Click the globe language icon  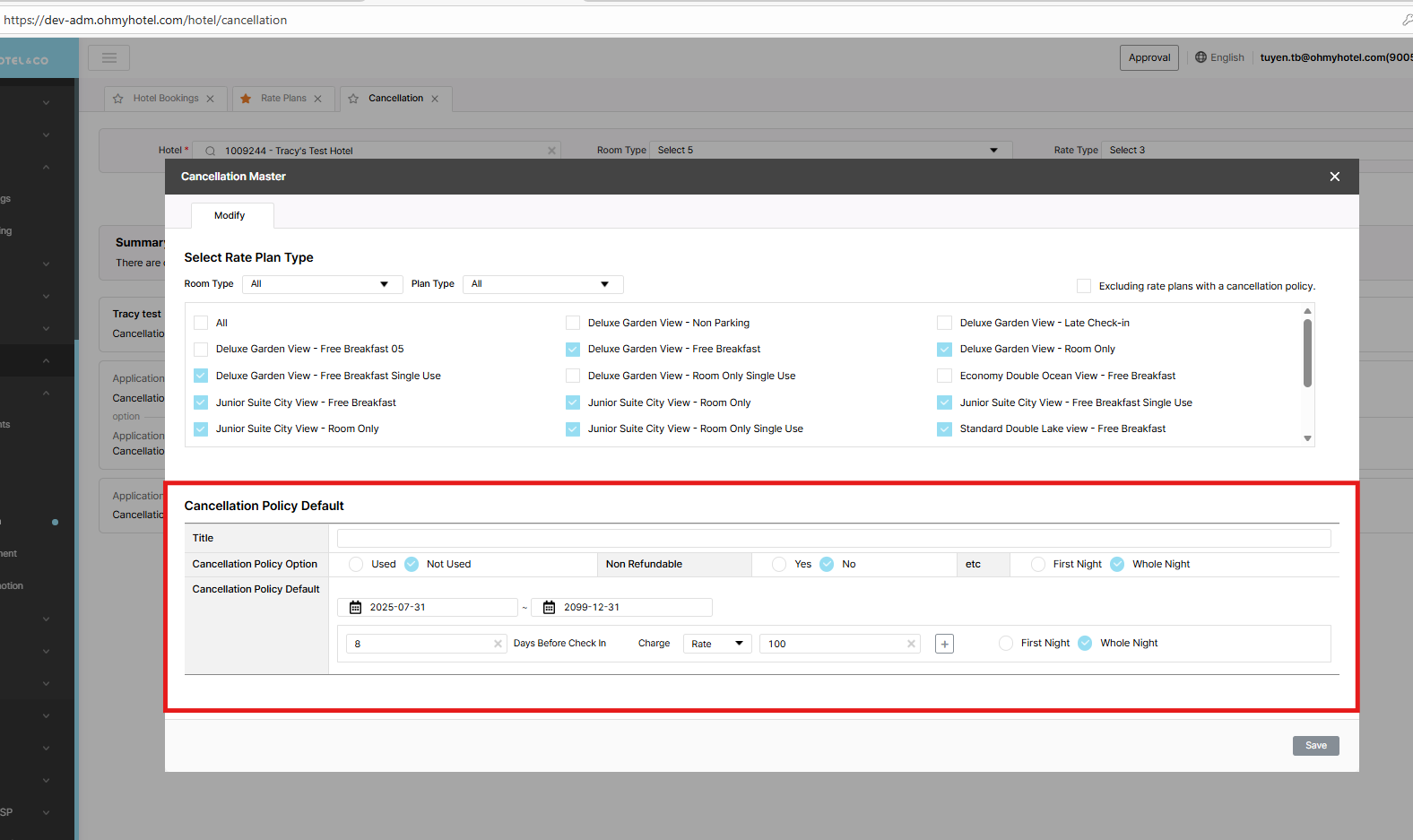[1201, 57]
